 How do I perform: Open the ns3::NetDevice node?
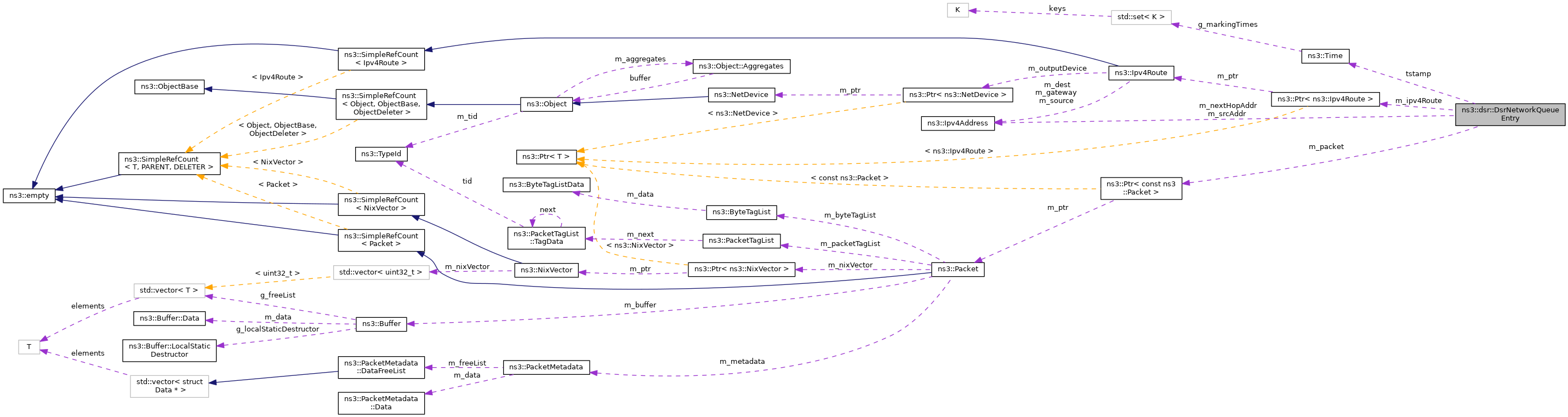pyautogui.click(x=741, y=95)
